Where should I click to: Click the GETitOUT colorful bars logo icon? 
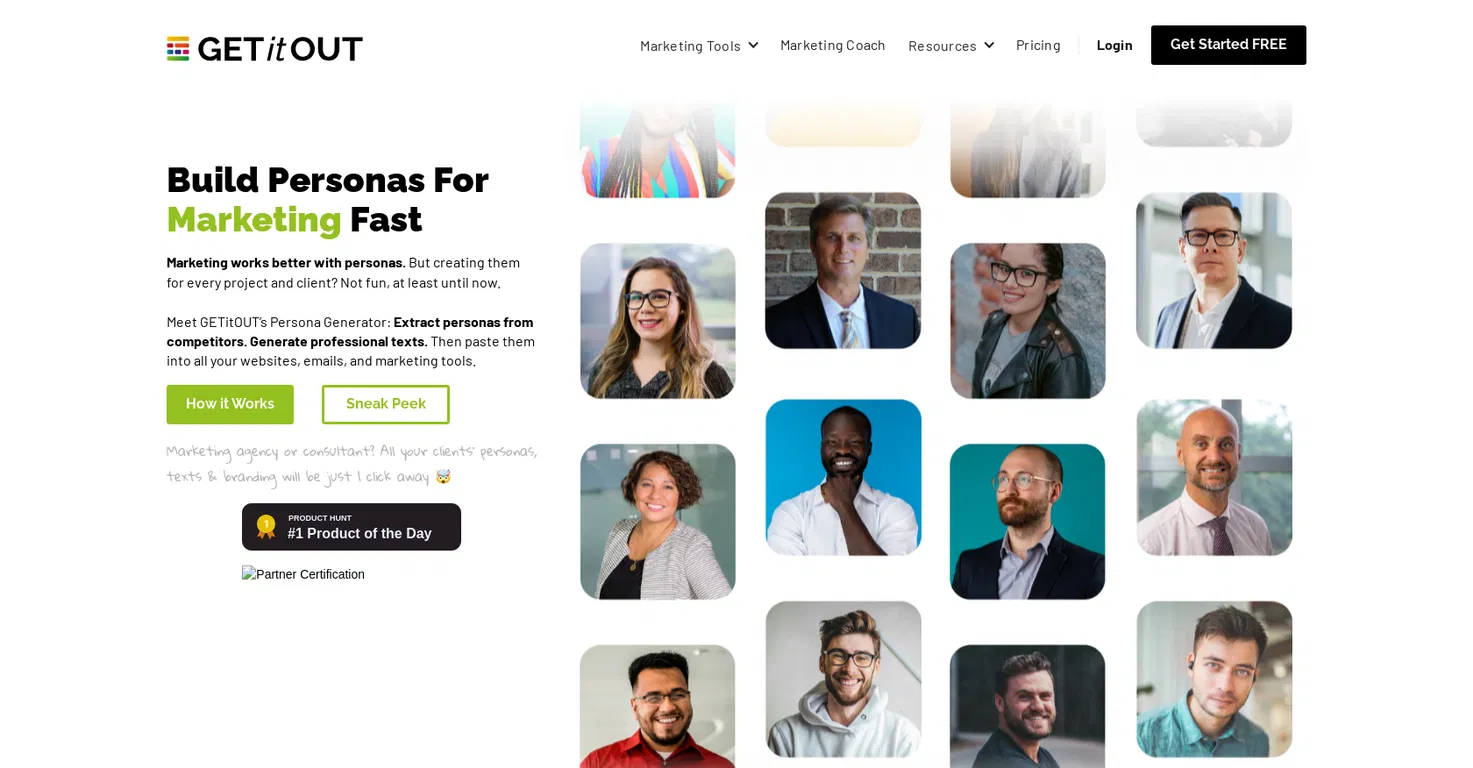(x=178, y=48)
